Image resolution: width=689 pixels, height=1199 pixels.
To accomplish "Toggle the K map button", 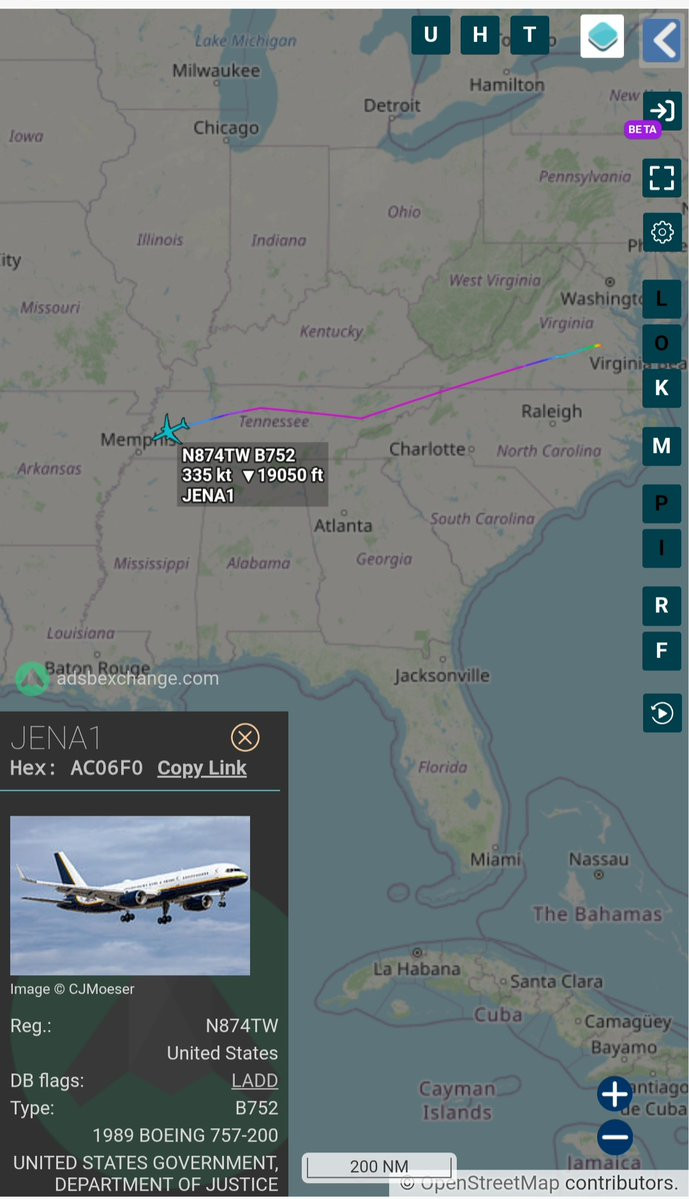I will [661, 388].
